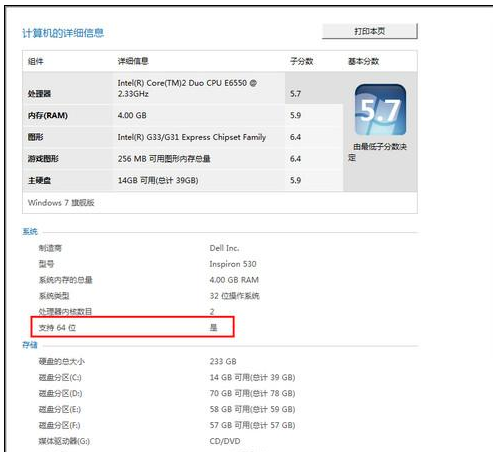
Task: Click the 5.9 subscore in 主硬盘 row
Action: coord(295,180)
